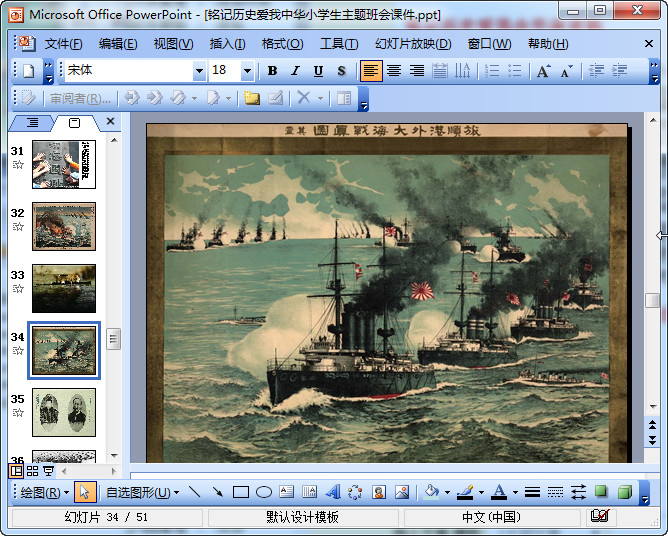Insert a new comment with the yellow note icon

click(252, 98)
